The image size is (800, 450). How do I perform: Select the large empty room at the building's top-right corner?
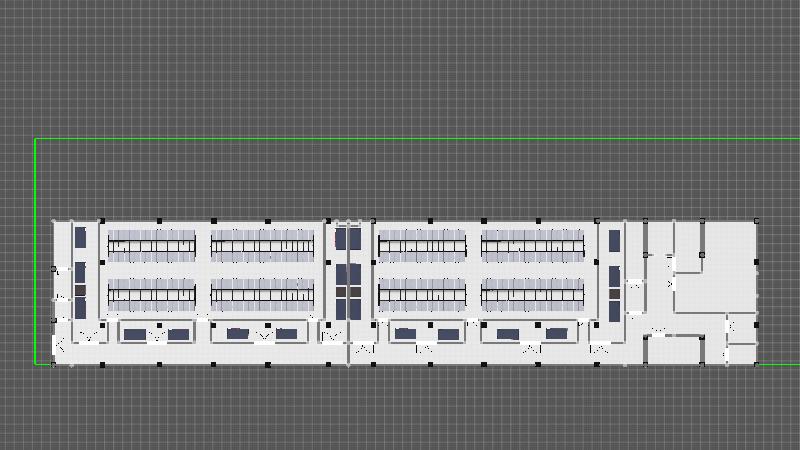pos(730,266)
